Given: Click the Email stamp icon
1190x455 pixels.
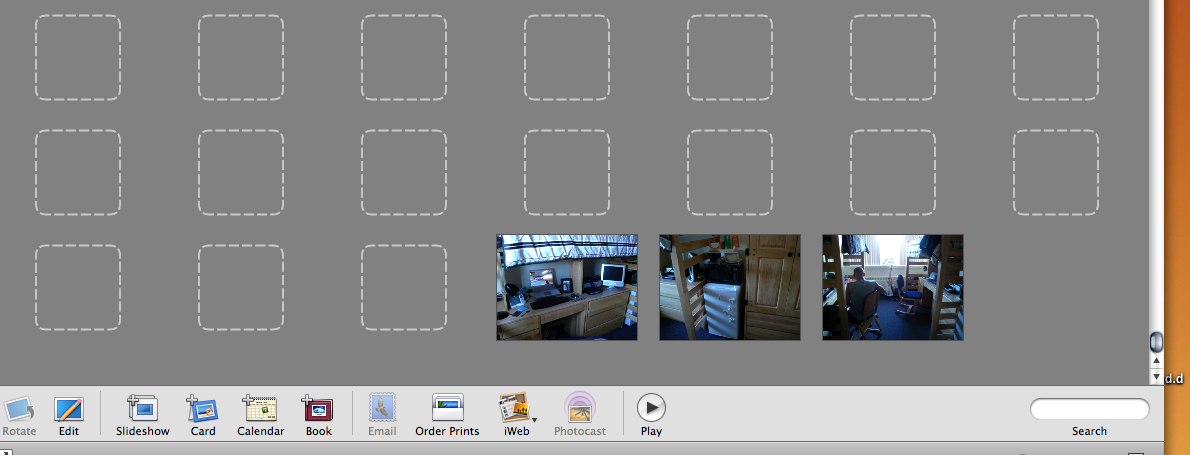Looking at the screenshot, I should (382, 407).
